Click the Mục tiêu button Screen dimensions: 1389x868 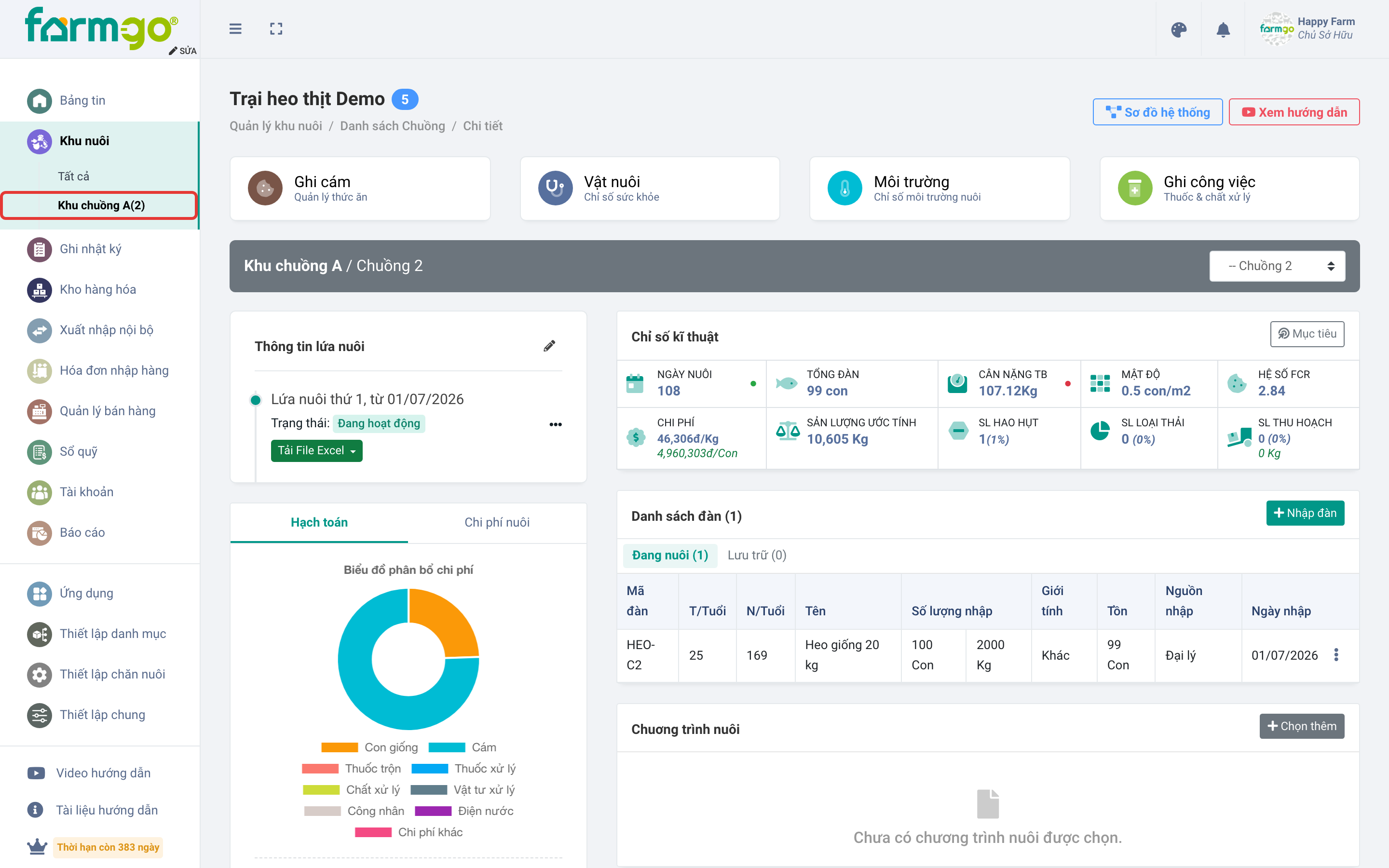(x=1307, y=334)
